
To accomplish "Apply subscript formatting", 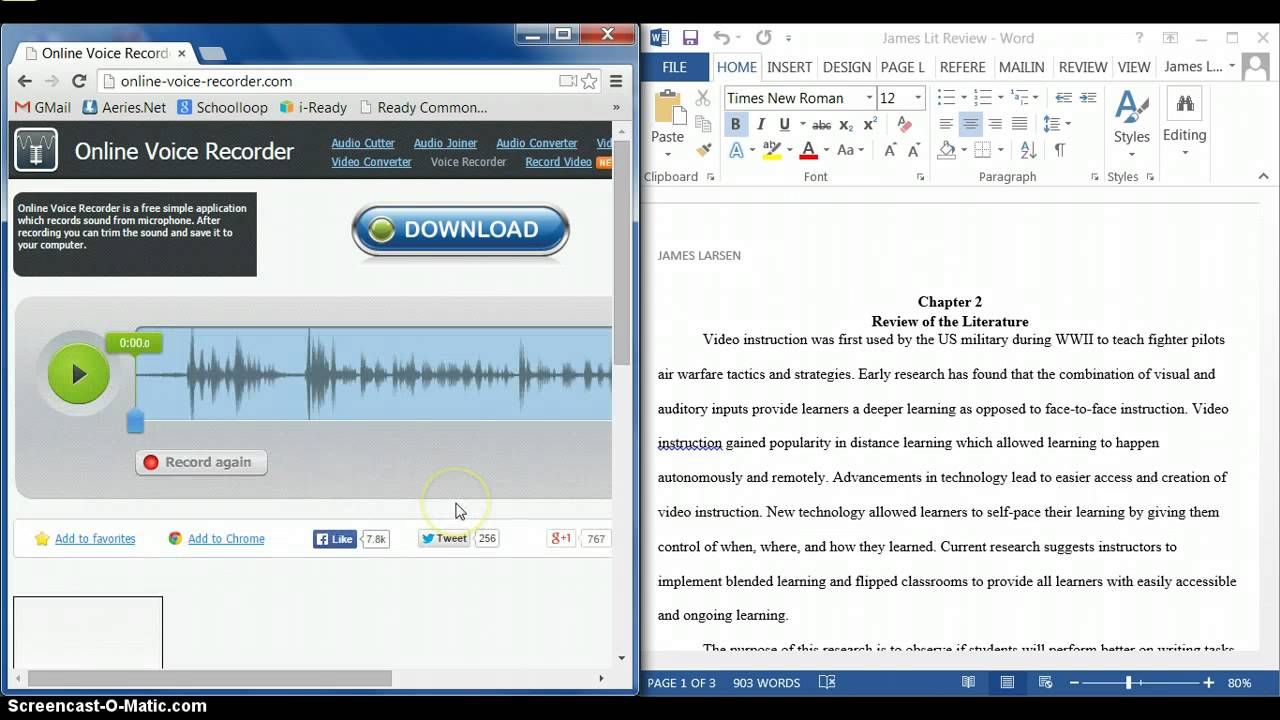I will pyautogui.click(x=846, y=124).
